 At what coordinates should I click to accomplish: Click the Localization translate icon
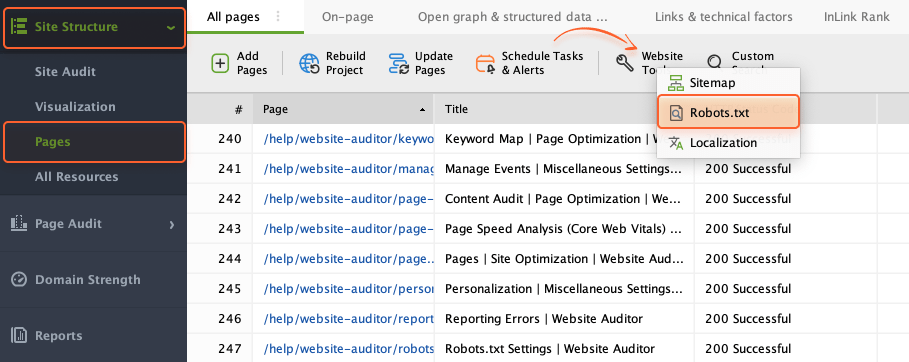click(x=676, y=143)
